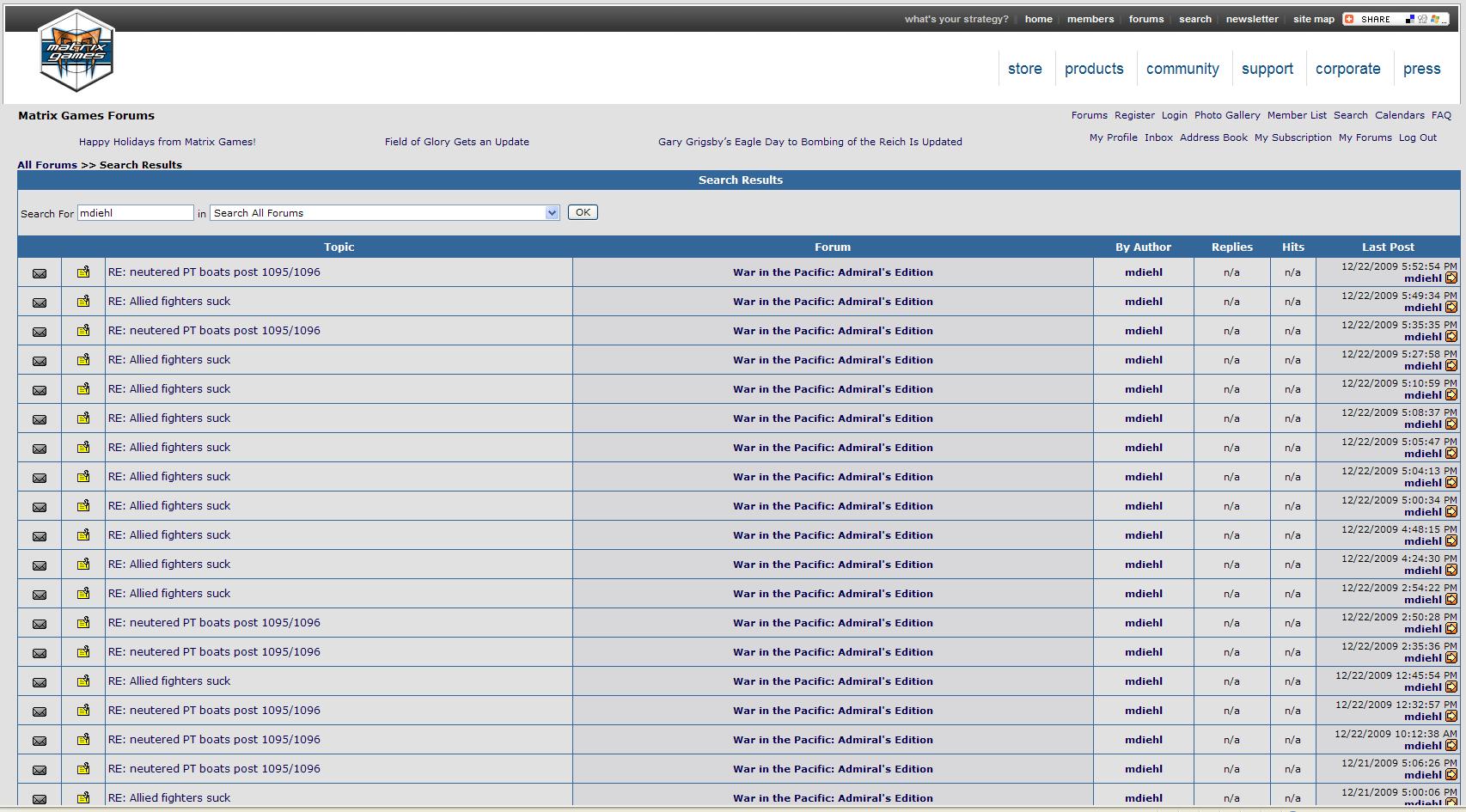1466x812 pixels.
Task: Open the Photo Gallery link
Action: [x=1227, y=115]
